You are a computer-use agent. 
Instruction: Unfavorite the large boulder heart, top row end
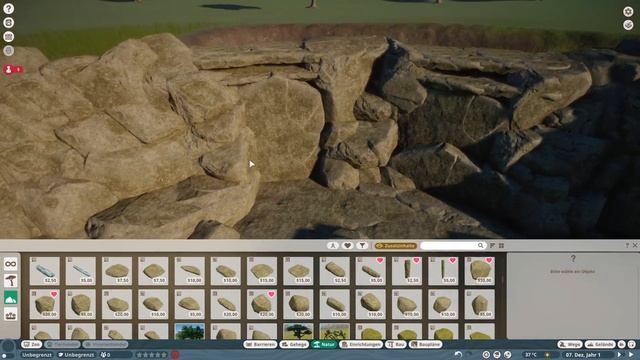pyautogui.click(x=489, y=260)
